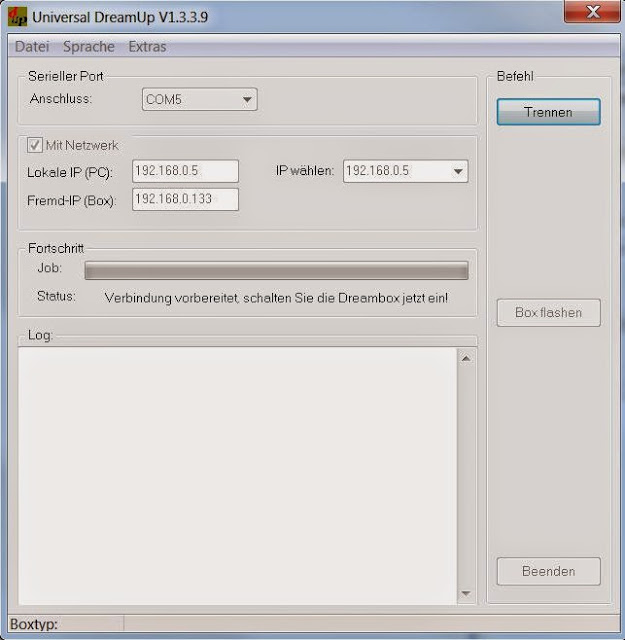The image size is (625, 640).
Task: Click the Fortschritt group label
Action: click(x=56, y=248)
